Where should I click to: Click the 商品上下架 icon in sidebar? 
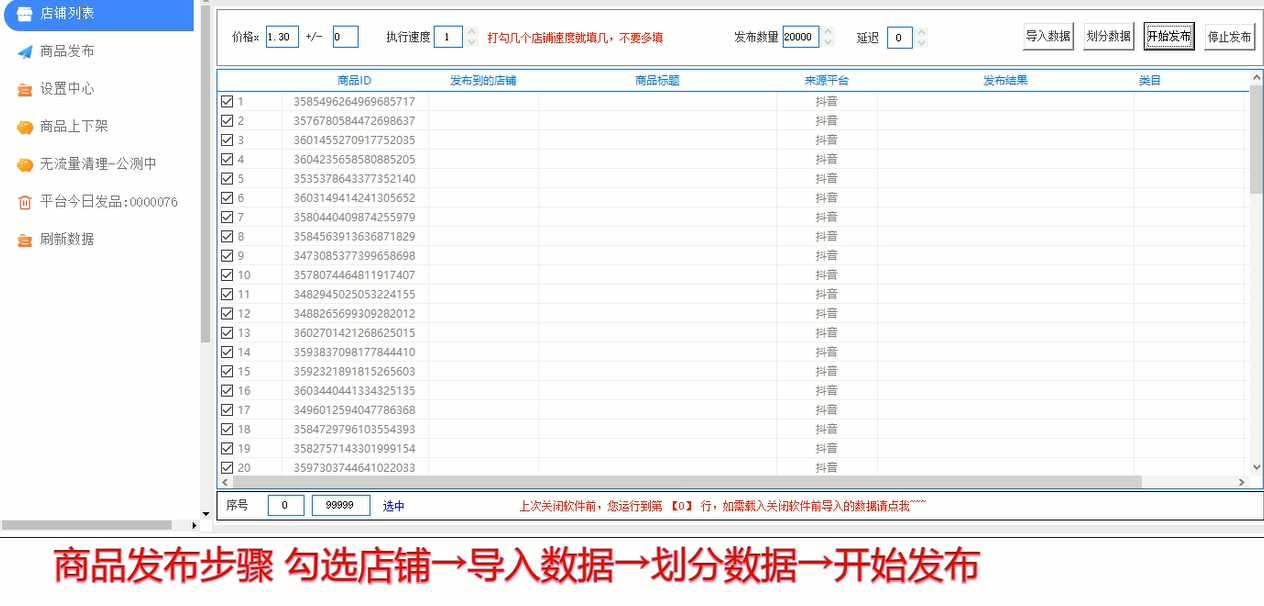pyautogui.click(x=25, y=127)
